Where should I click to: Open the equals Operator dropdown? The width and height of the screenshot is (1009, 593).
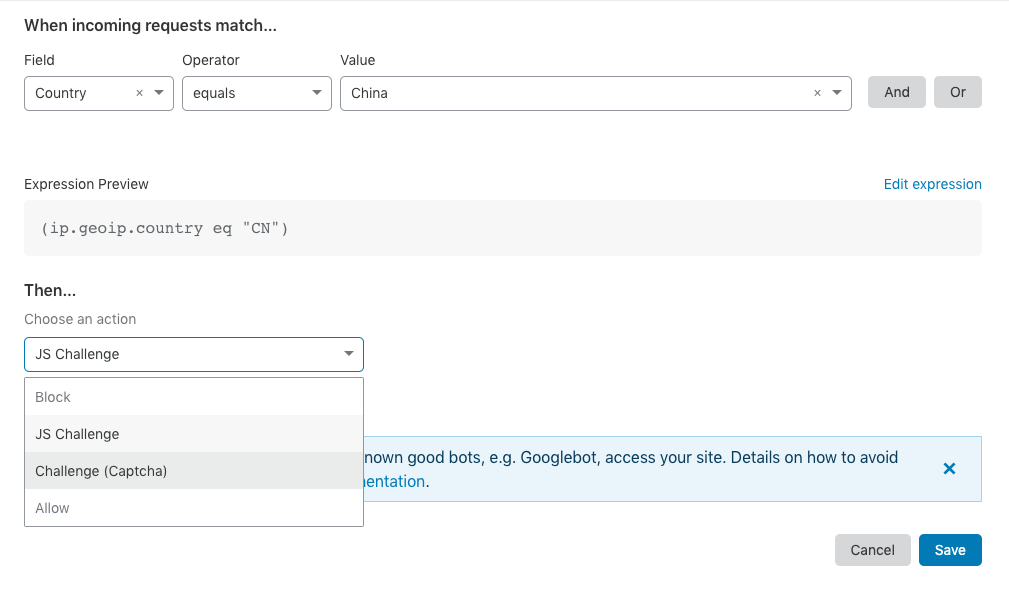(x=257, y=93)
